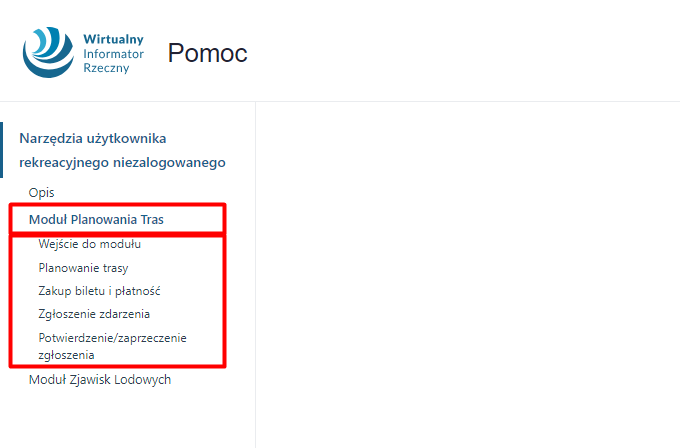This screenshot has height=448, width=680.
Task: Click the Pomoc page heading
Action: coord(207,53)
